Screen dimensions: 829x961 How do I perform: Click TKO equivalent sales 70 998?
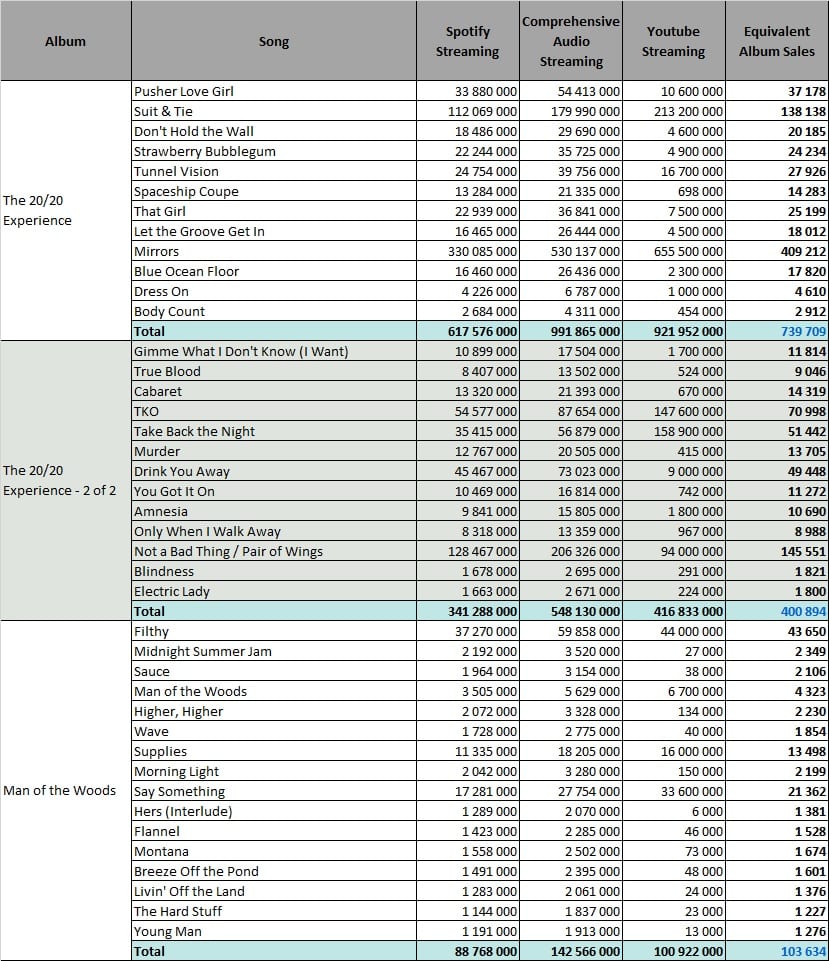click(x=777, y=411)
